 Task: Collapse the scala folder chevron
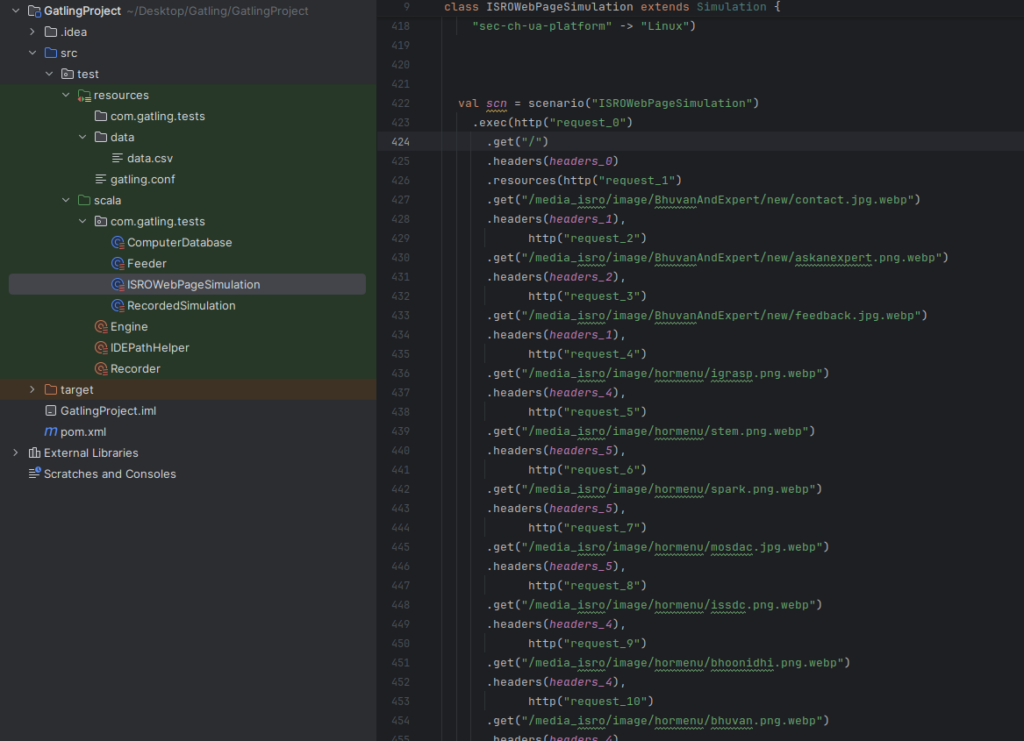coord(66,200)
